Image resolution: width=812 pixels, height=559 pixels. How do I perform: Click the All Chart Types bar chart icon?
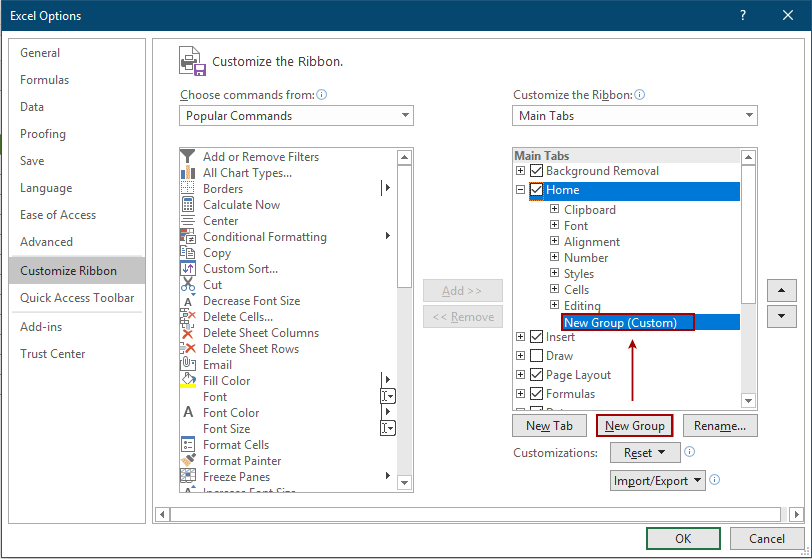(x=187, y=173)
